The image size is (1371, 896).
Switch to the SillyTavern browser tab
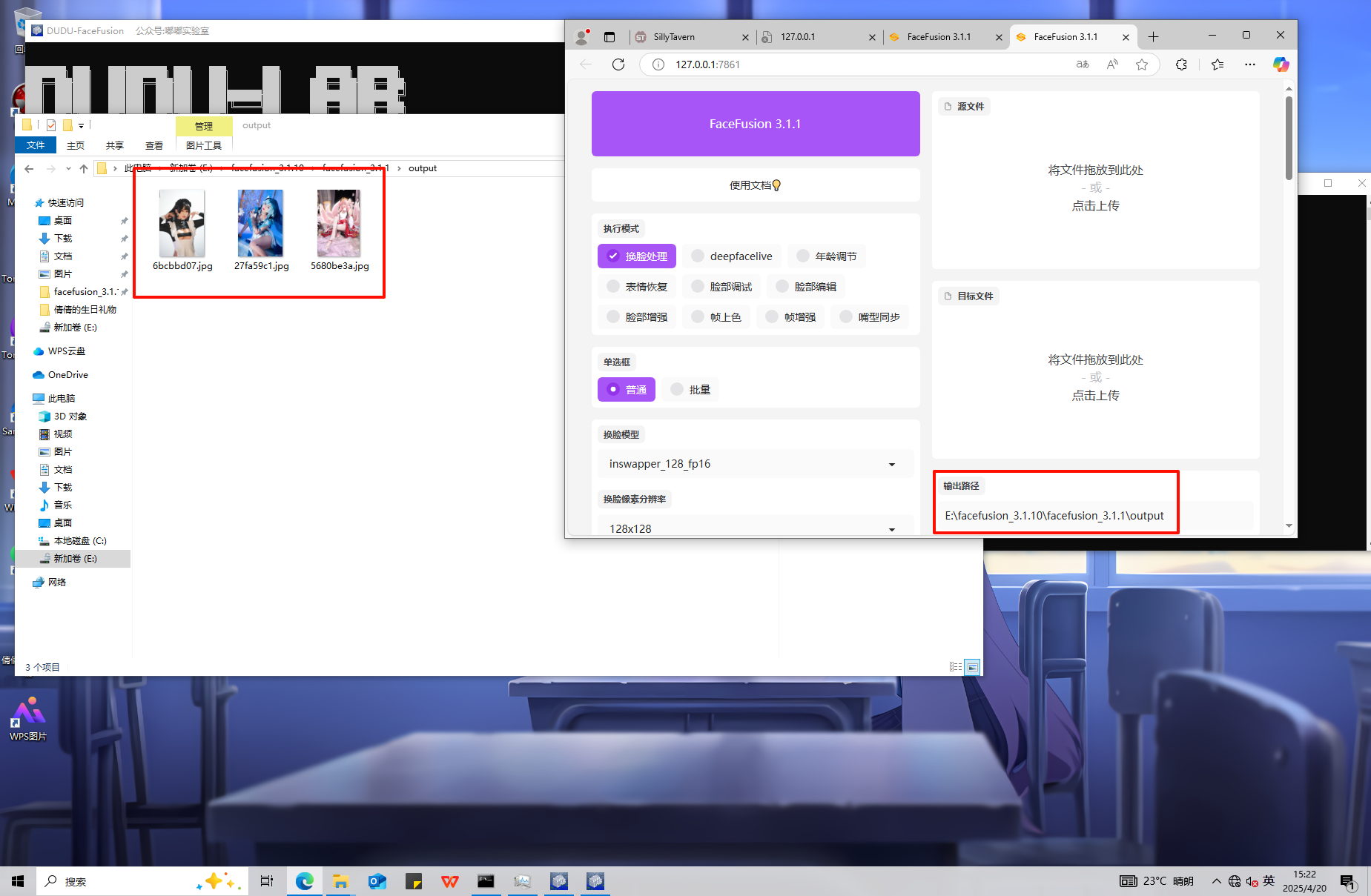(693, 36)
